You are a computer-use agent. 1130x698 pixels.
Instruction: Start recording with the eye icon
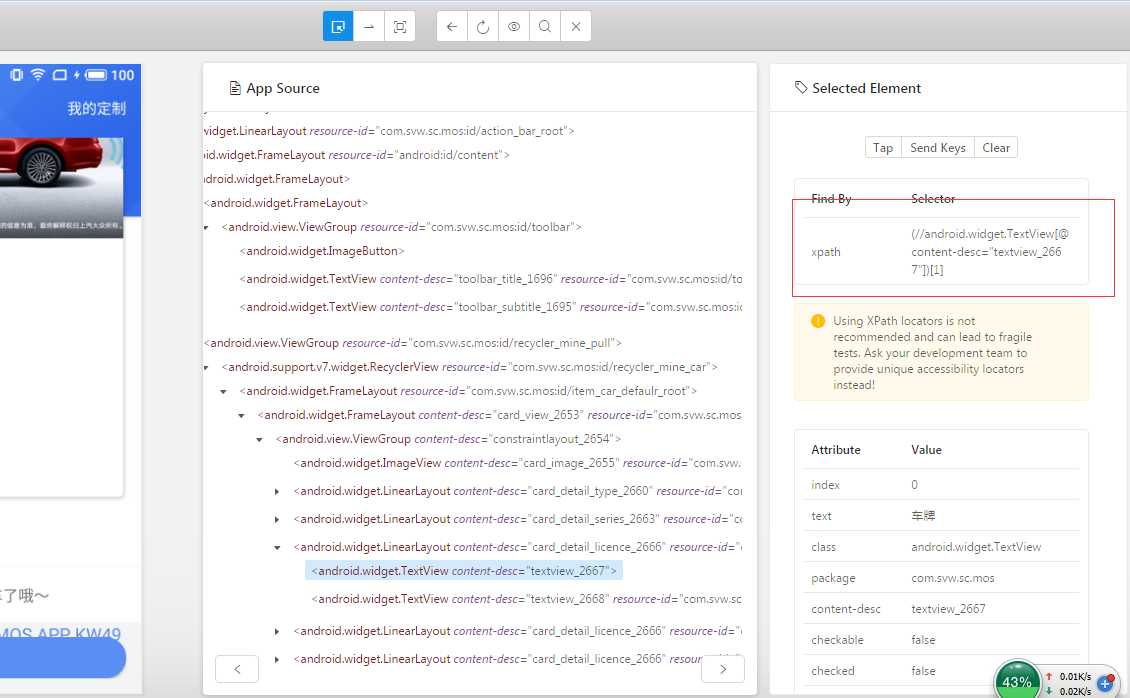tap(514, 27)
